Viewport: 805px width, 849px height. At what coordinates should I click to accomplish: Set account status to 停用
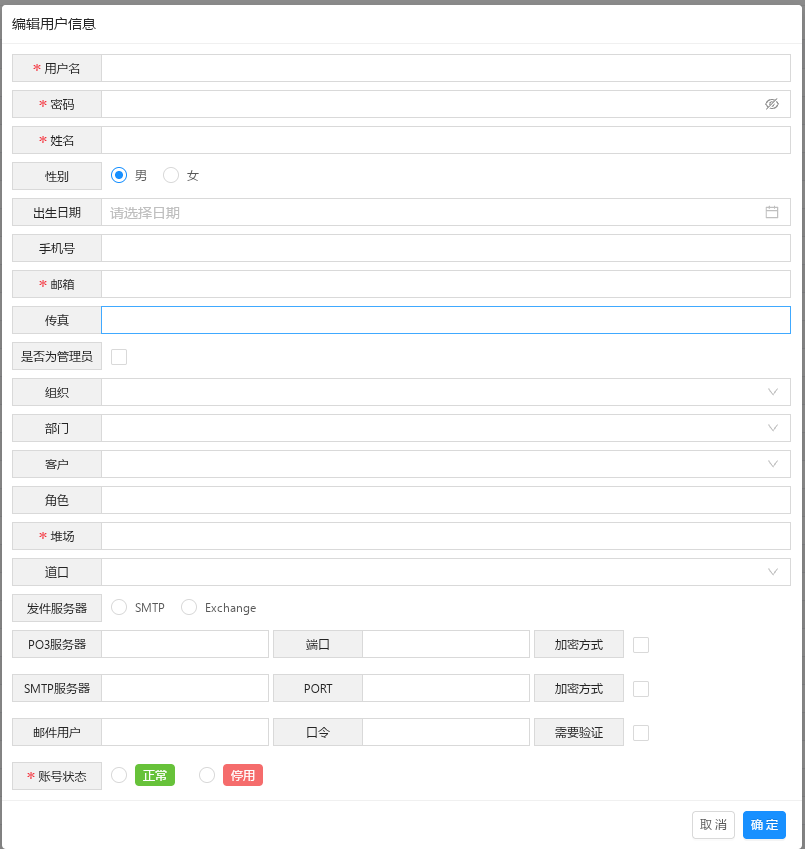click(x=207, y=775)
